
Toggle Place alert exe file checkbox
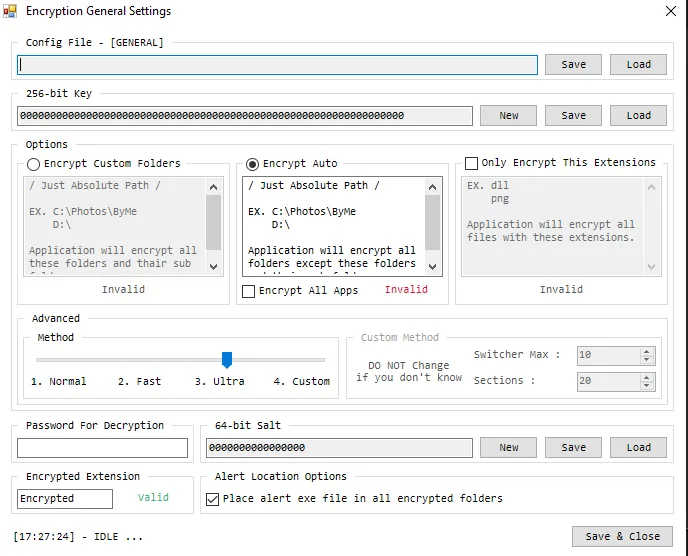pyautogui.click(x=212, y=499)
